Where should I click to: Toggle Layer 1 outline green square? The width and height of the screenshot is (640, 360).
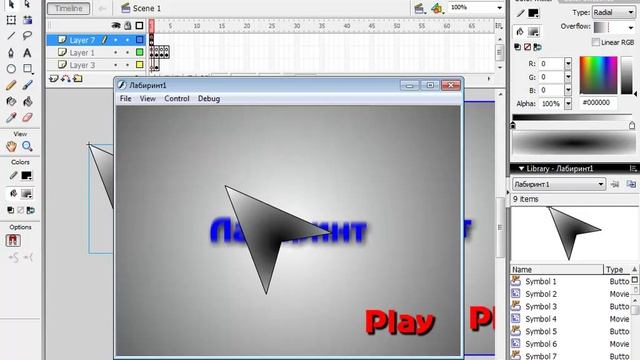click(x=140, y=52)
